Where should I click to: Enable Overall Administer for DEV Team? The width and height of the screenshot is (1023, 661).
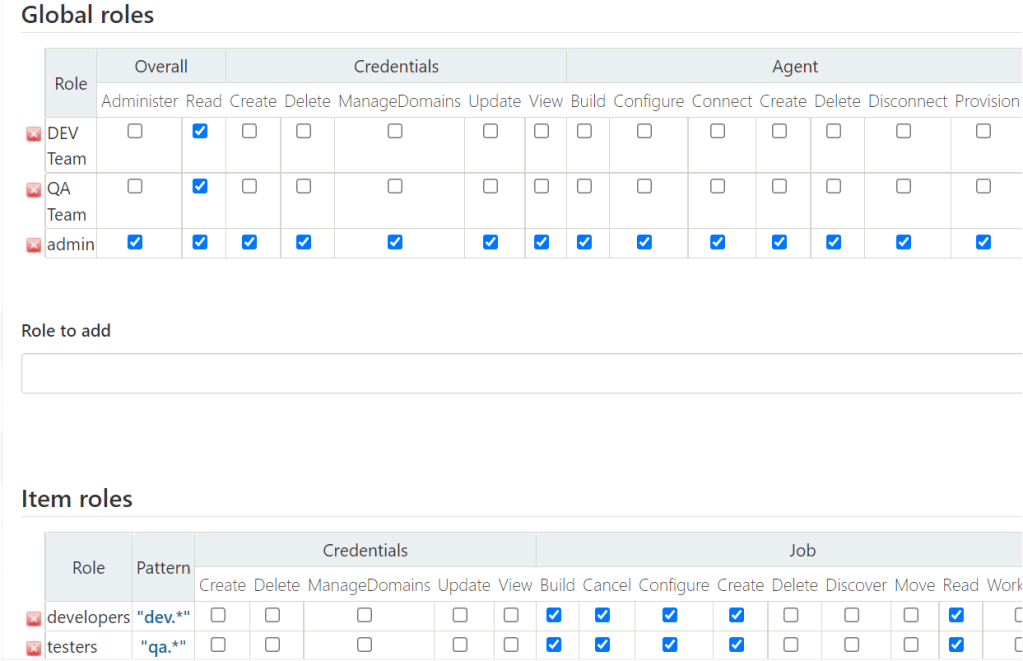[135, 131]
